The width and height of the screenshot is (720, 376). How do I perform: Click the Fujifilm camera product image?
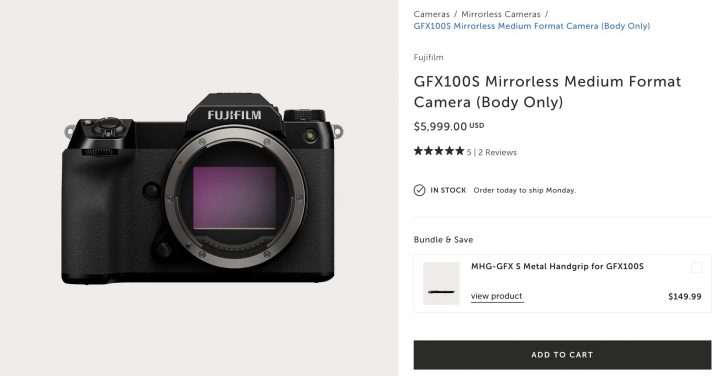pyautogui.click(x=202, y=189)
